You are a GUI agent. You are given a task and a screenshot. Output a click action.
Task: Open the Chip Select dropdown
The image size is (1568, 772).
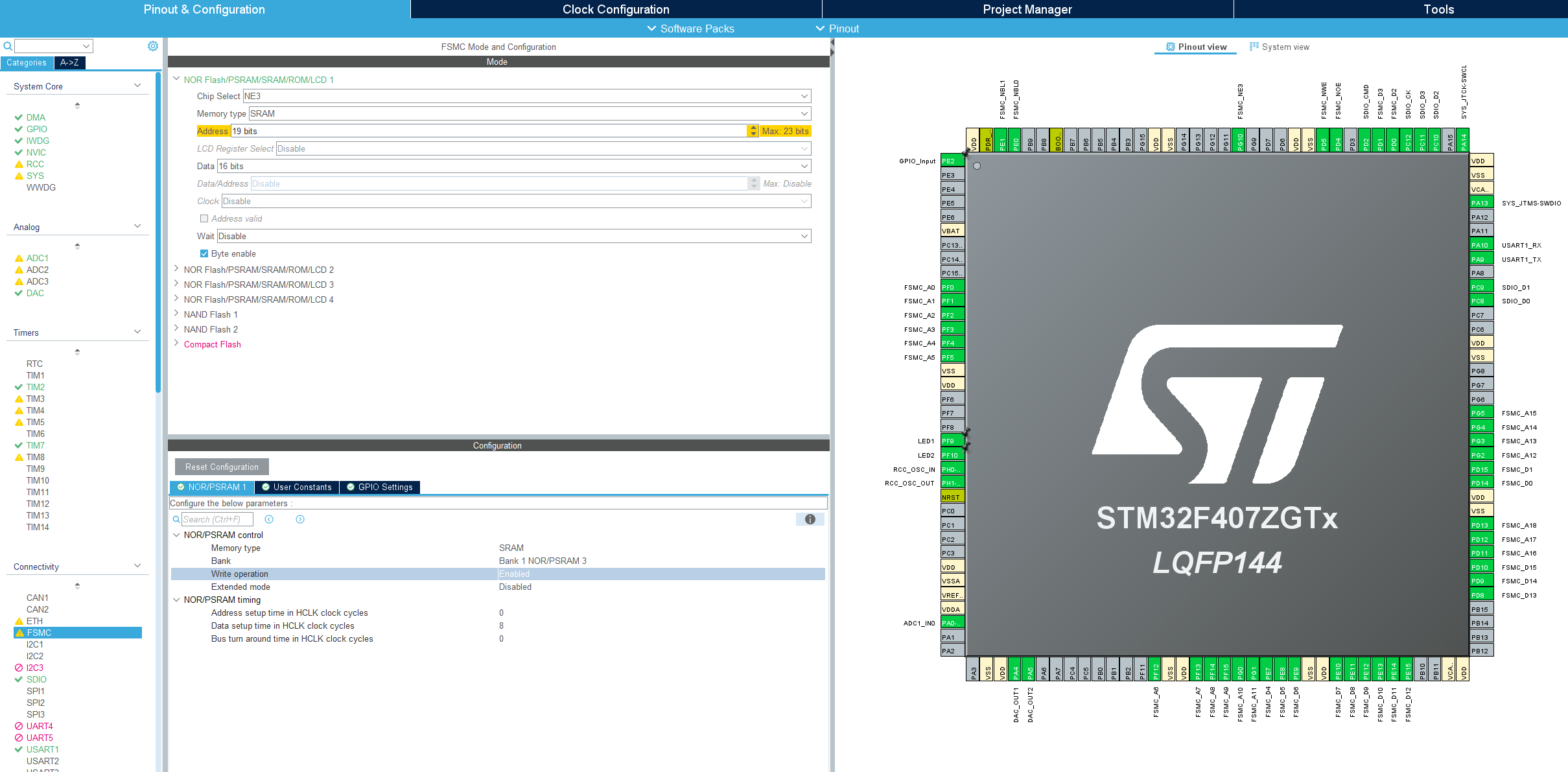(804, 95)
